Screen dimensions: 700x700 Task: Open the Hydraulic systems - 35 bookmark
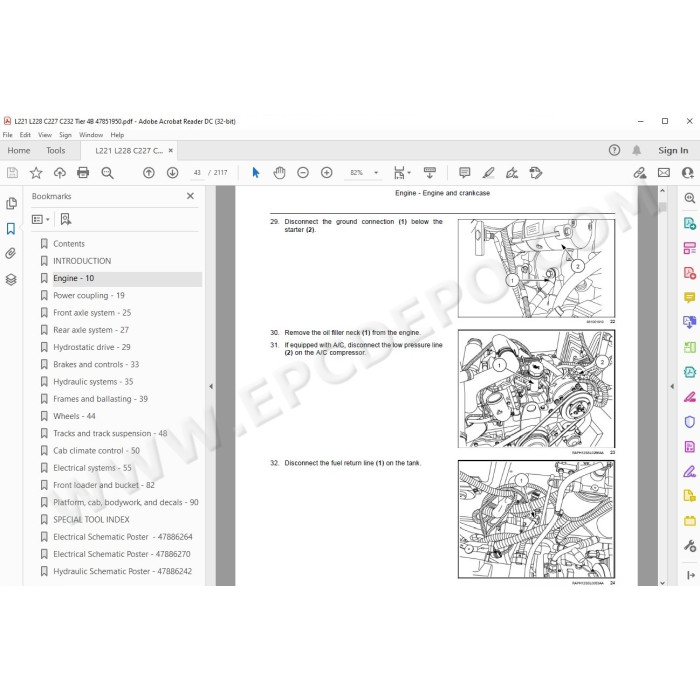[93, 382]
